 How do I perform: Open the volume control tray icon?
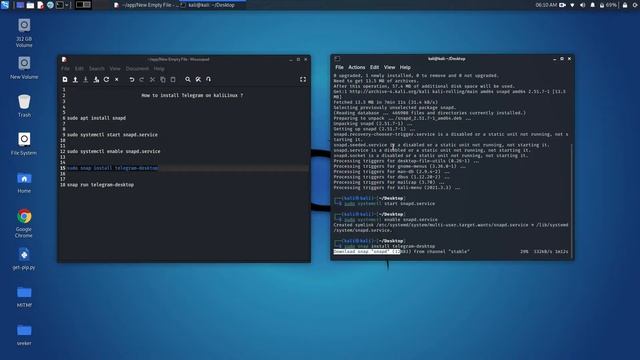[x=582, y=5]
